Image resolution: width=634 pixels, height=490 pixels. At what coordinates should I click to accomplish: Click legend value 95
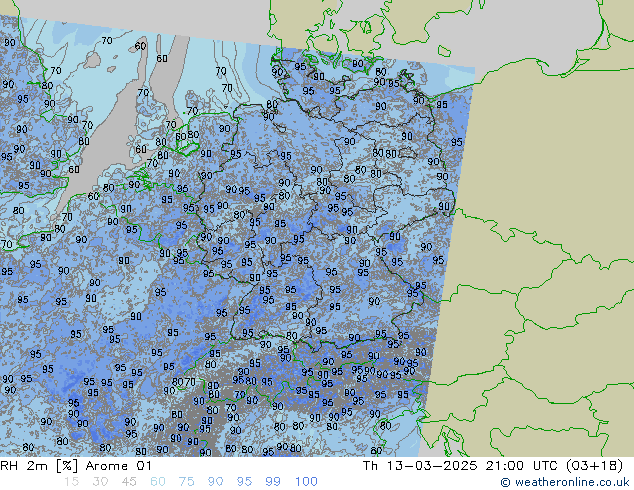(244, 482)
